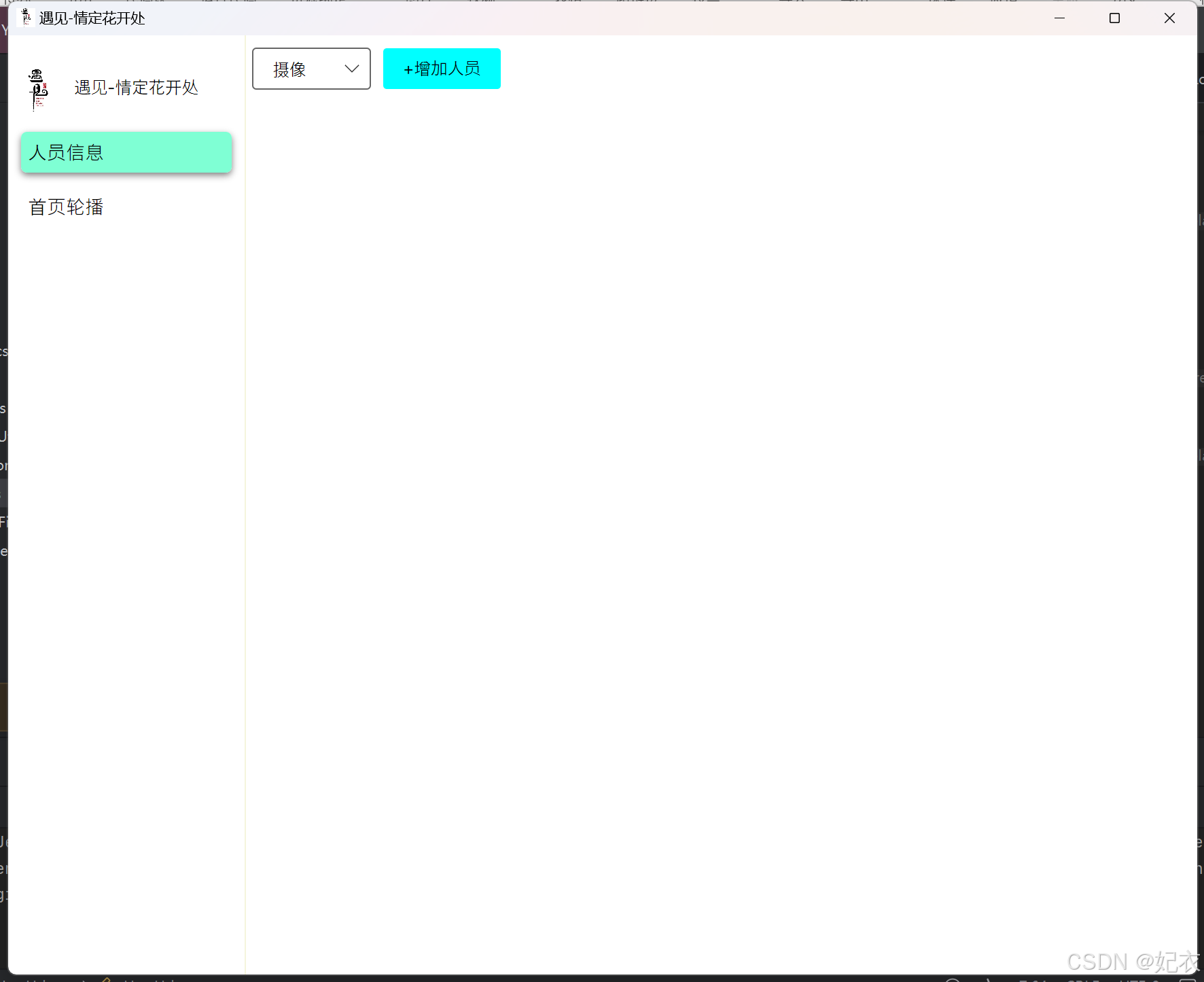This screenshot has width=1204, height=982.
Task: Click the title bar app icon
Action: [x=26, y=17]
